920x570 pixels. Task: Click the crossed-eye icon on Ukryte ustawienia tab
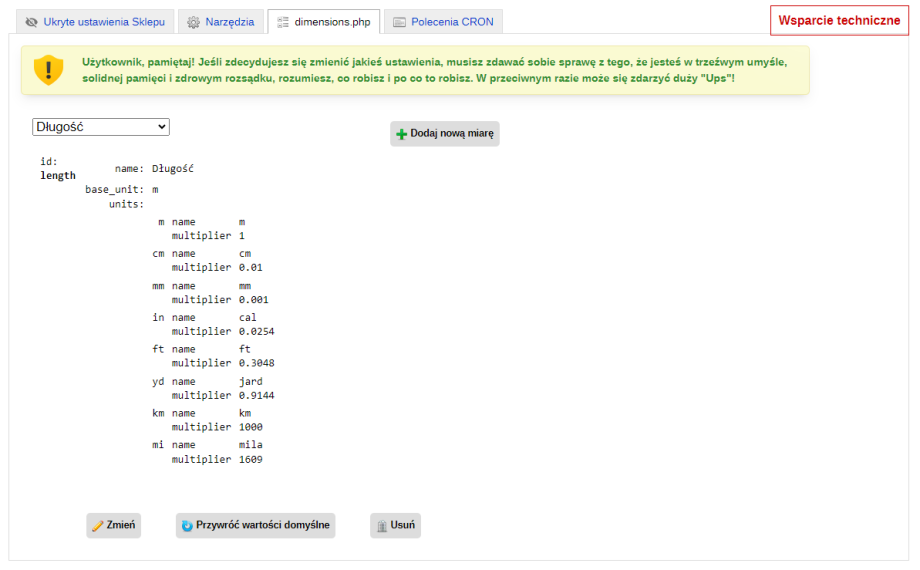[x=32, y=21]
